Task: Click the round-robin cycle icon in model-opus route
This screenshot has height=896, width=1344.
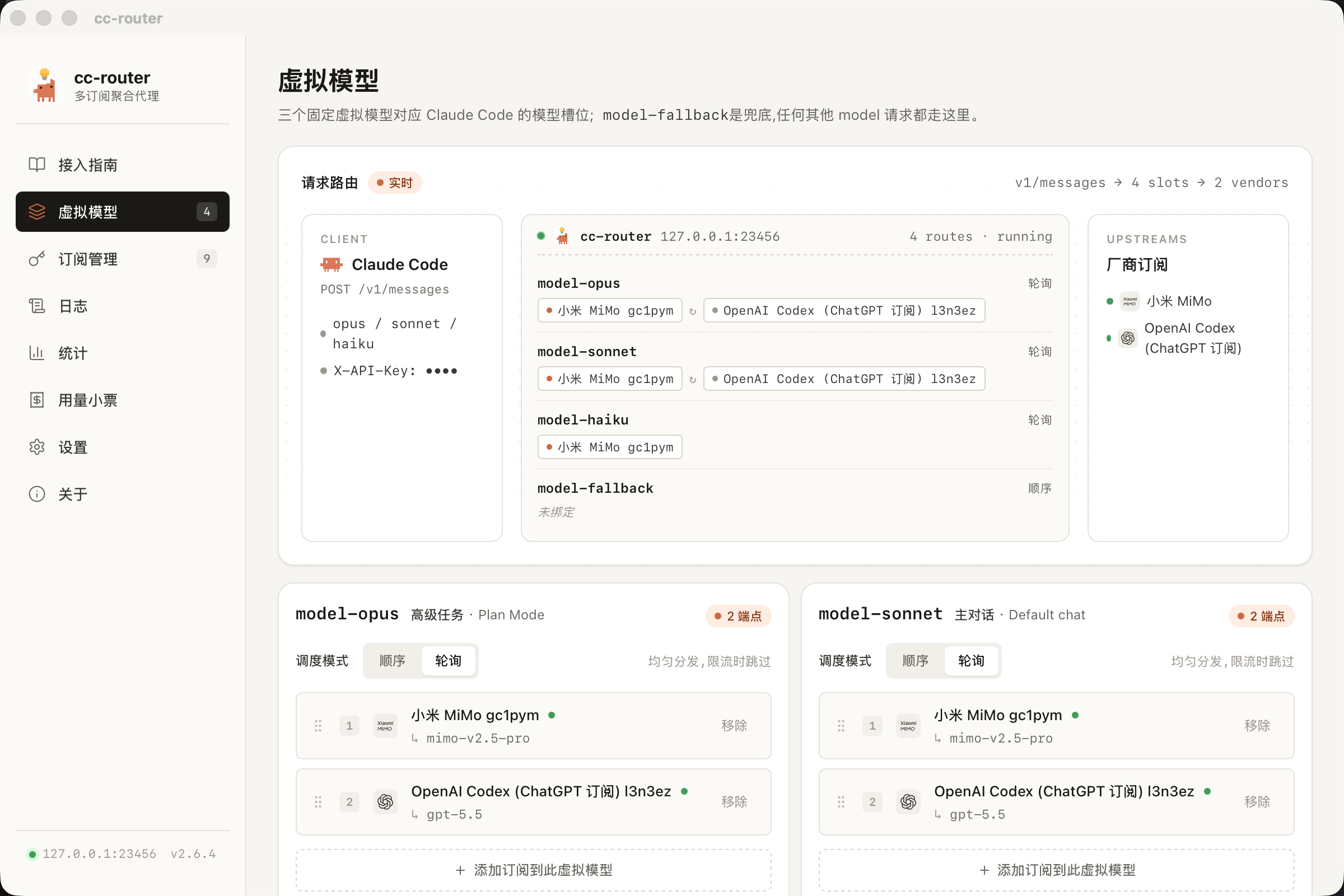Action: (693, 311)
